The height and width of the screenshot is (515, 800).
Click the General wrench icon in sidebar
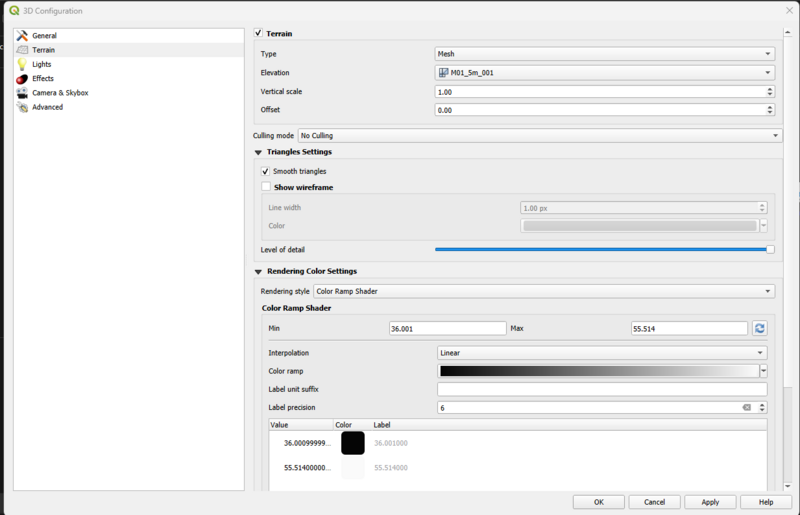tap(22, 36)
